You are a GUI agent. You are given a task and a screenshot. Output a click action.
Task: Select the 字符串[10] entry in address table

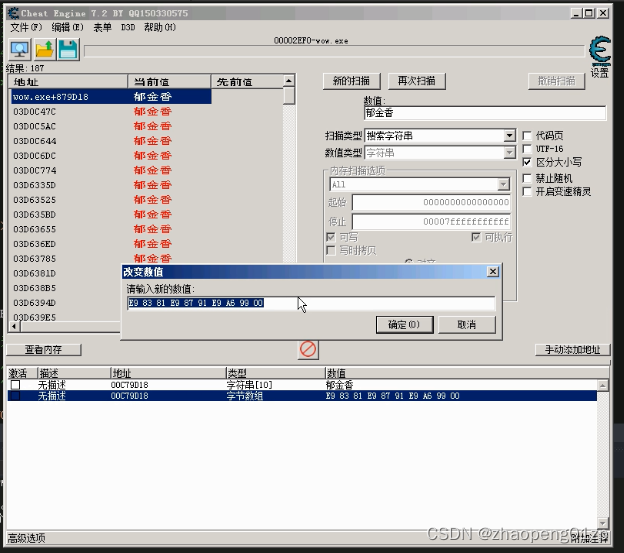302,385
